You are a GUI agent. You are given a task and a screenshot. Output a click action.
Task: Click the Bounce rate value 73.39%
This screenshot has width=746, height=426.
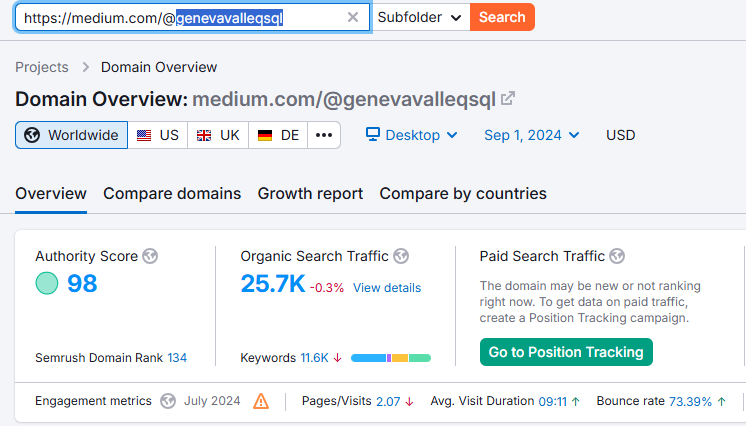coord(690,402)
